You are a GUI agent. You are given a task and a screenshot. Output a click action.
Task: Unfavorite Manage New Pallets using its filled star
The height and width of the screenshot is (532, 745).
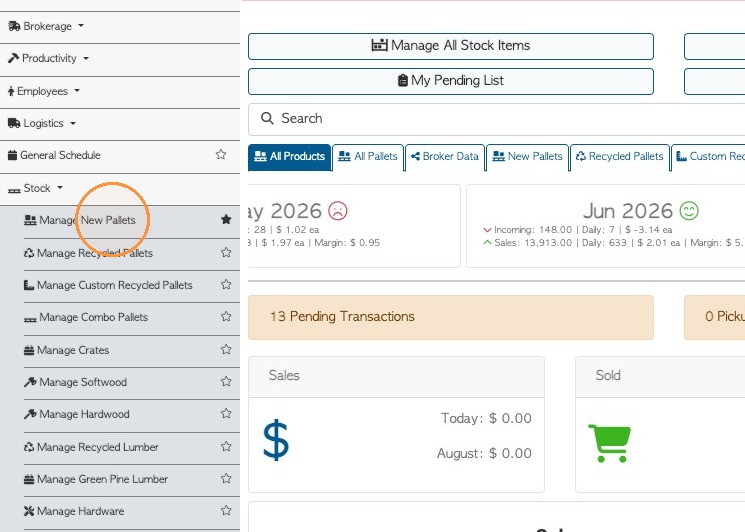226,219
